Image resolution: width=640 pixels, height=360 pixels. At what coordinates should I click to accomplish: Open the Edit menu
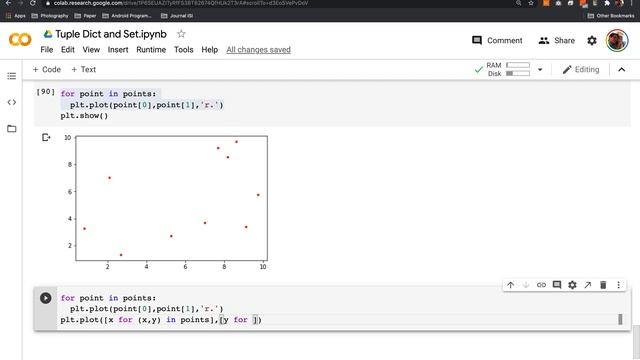click(68, 50)
